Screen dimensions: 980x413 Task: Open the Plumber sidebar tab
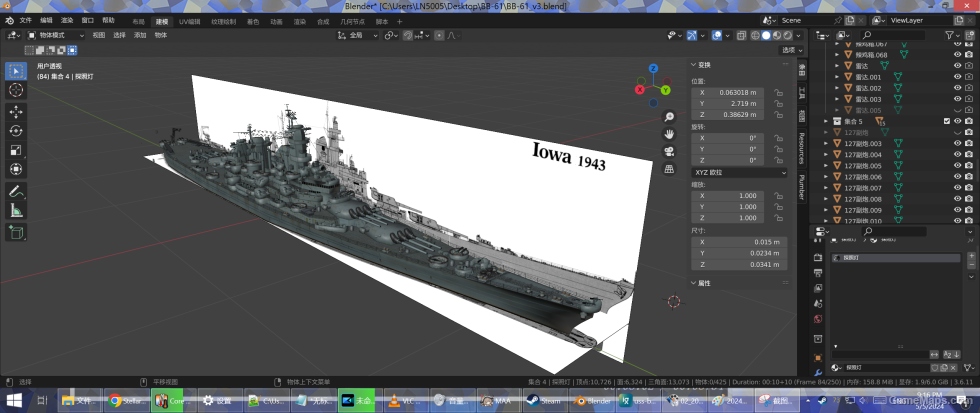tap(801, 187)
